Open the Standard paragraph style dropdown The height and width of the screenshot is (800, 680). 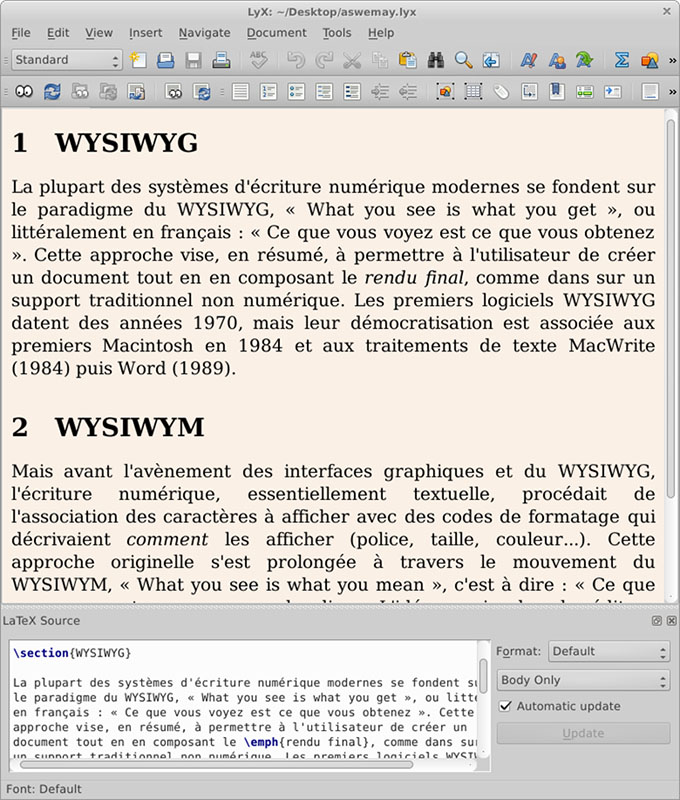click(x=67, y=60)
